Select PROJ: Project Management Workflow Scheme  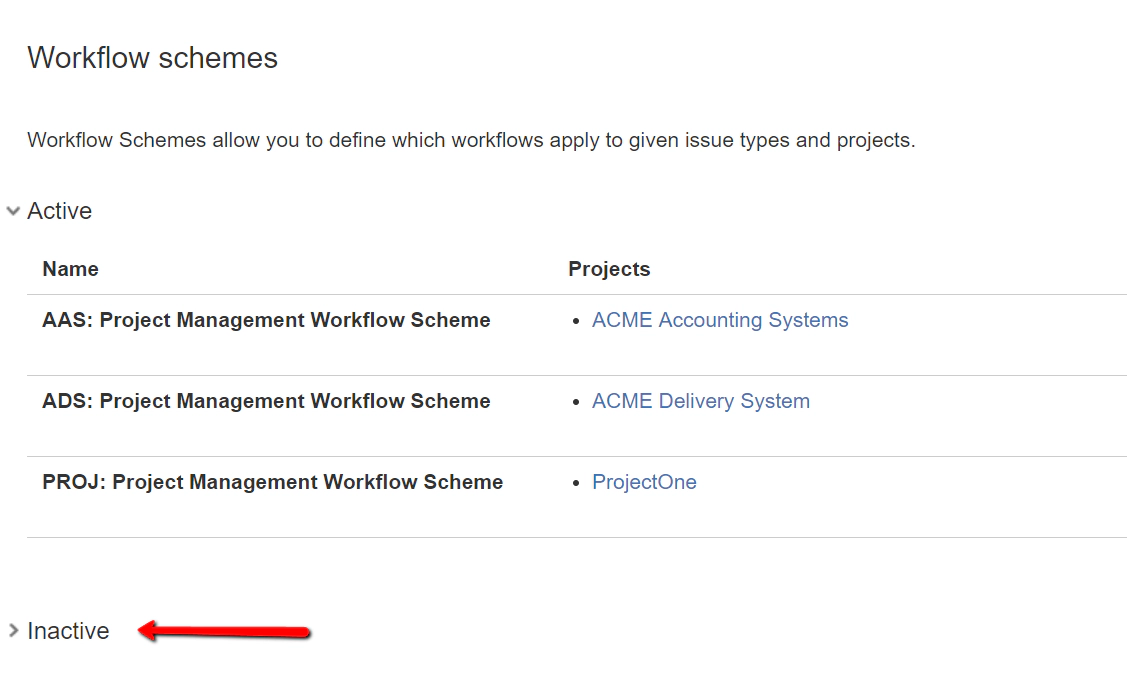pos(271,482)
